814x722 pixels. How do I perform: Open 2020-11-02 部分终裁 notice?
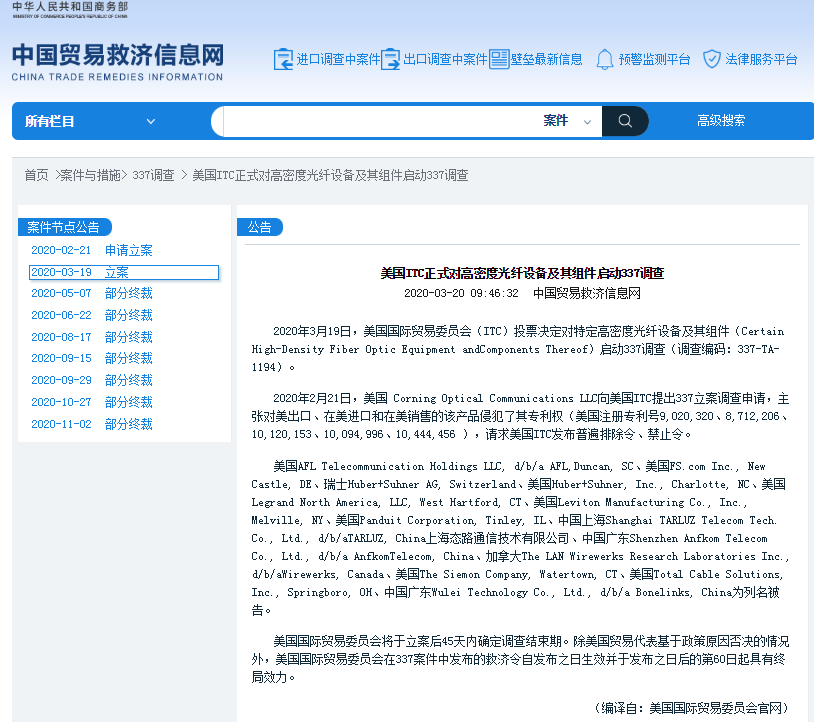pyautogui.click(x=92, y=424)
